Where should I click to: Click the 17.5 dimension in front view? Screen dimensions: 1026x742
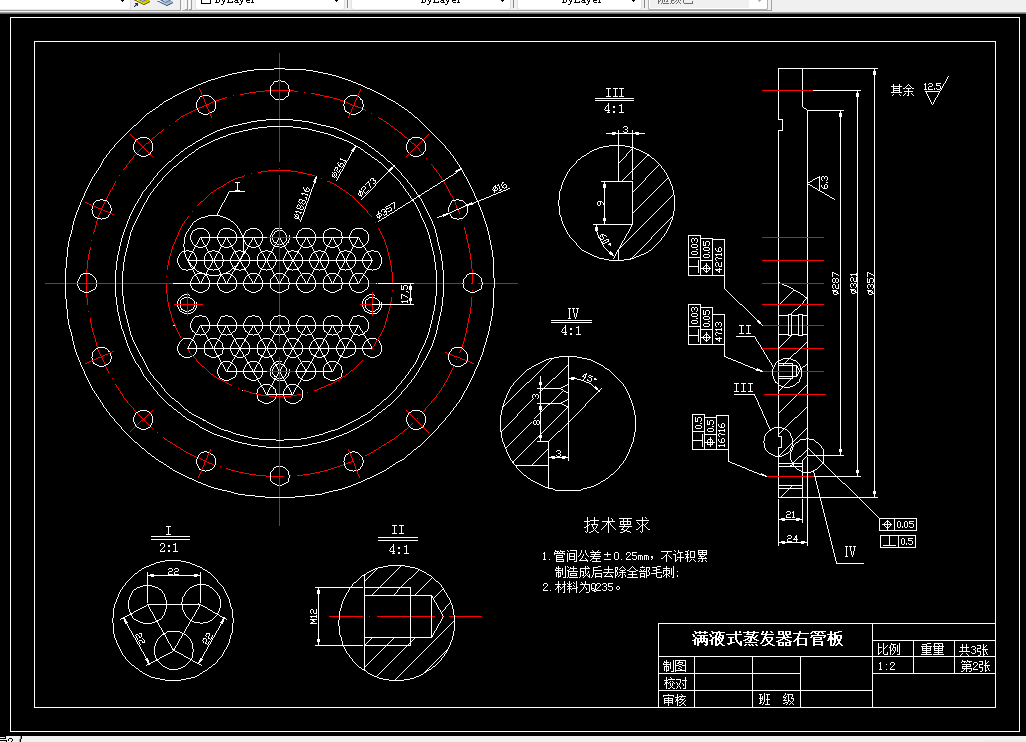(405, 294)
